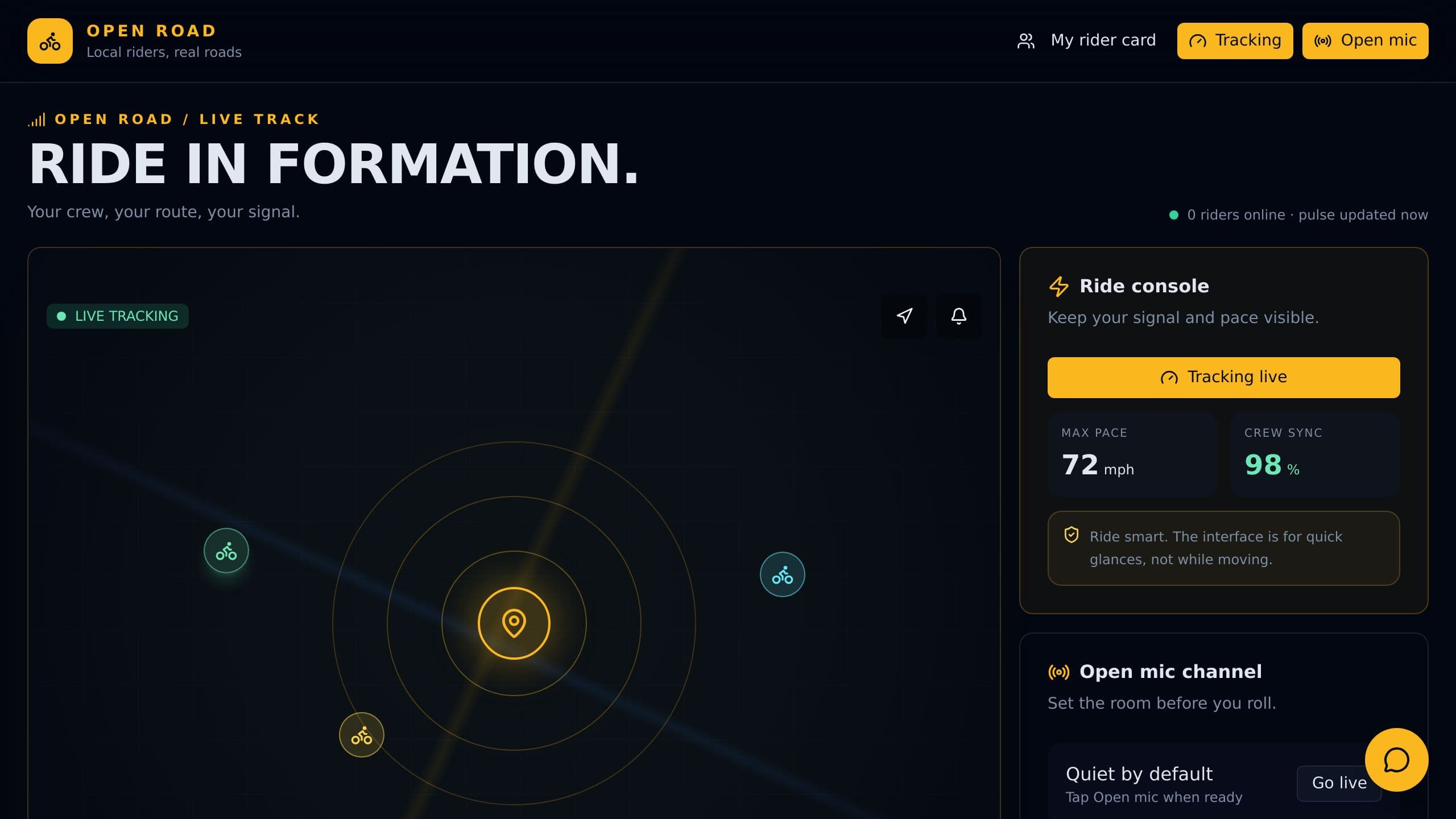Toggle Go live for open mic
The image size is (1456, 819).
(x=1339, y=783)
